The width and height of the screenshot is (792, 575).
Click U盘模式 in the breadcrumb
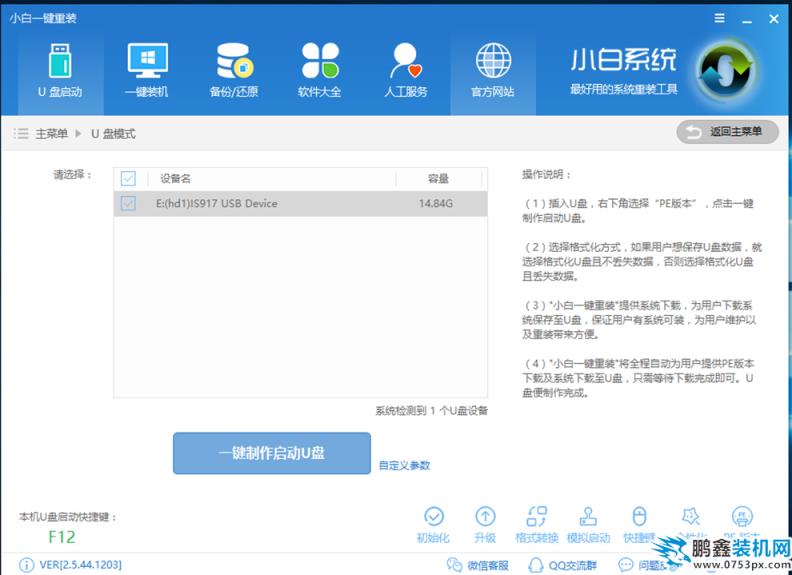pos(113,134)
